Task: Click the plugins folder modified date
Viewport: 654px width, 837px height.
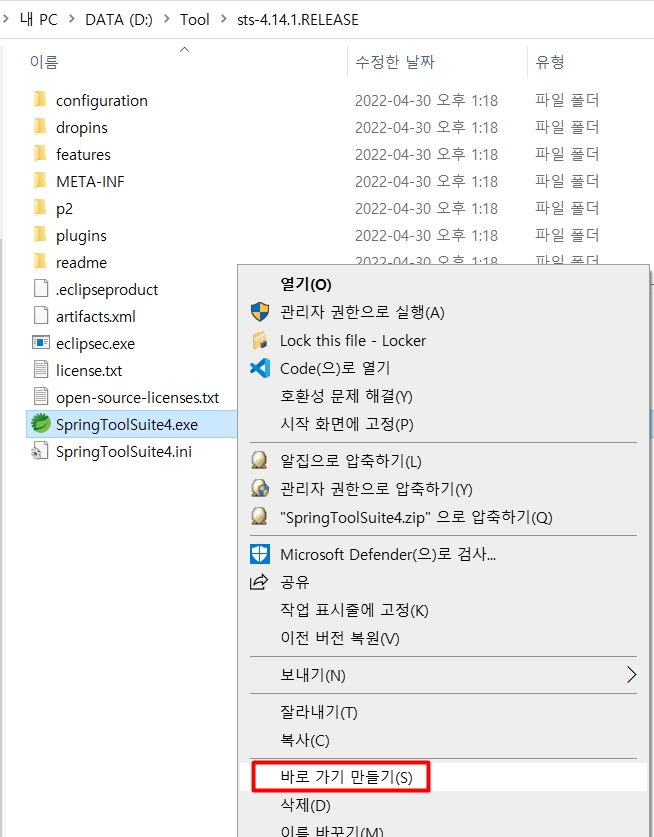Action: point(427,235)
